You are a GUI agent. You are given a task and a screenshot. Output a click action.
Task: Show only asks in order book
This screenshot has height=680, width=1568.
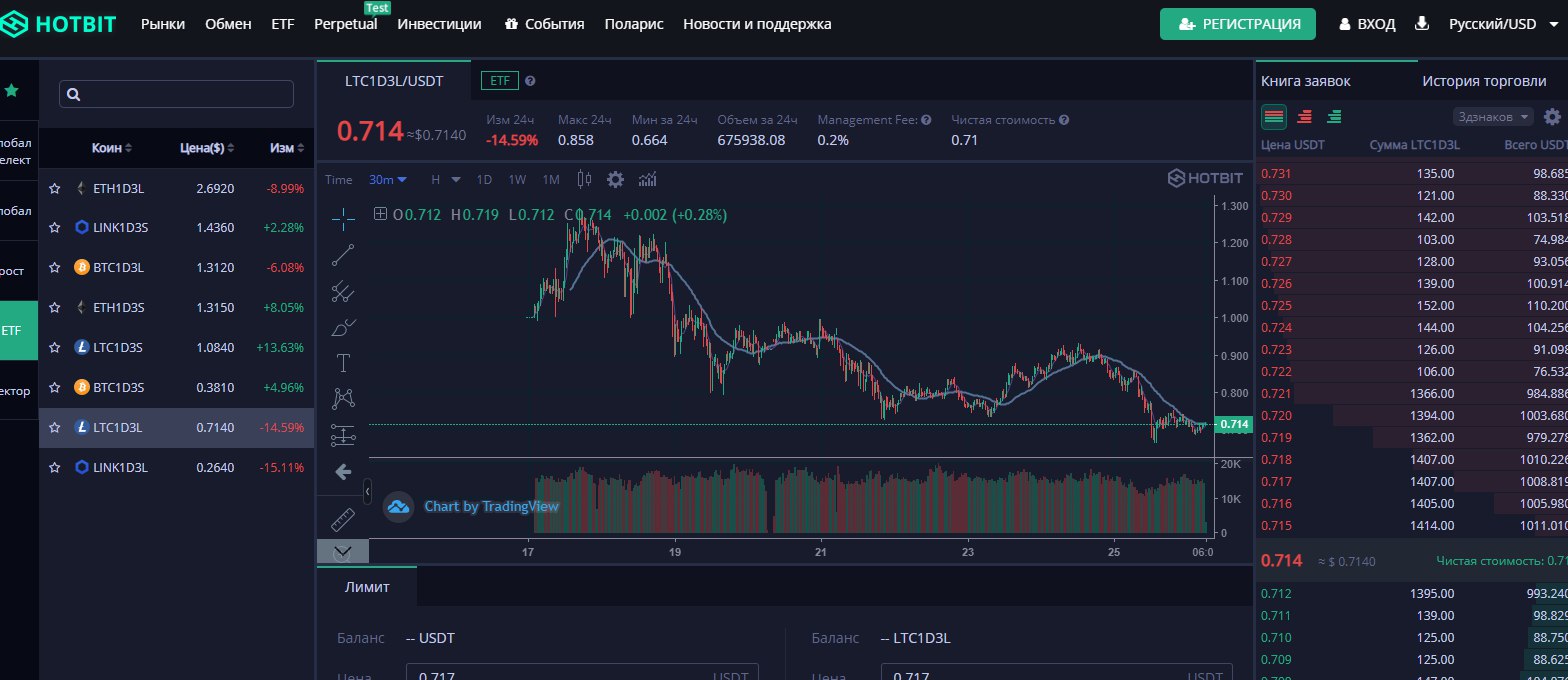pos(1304,117)
